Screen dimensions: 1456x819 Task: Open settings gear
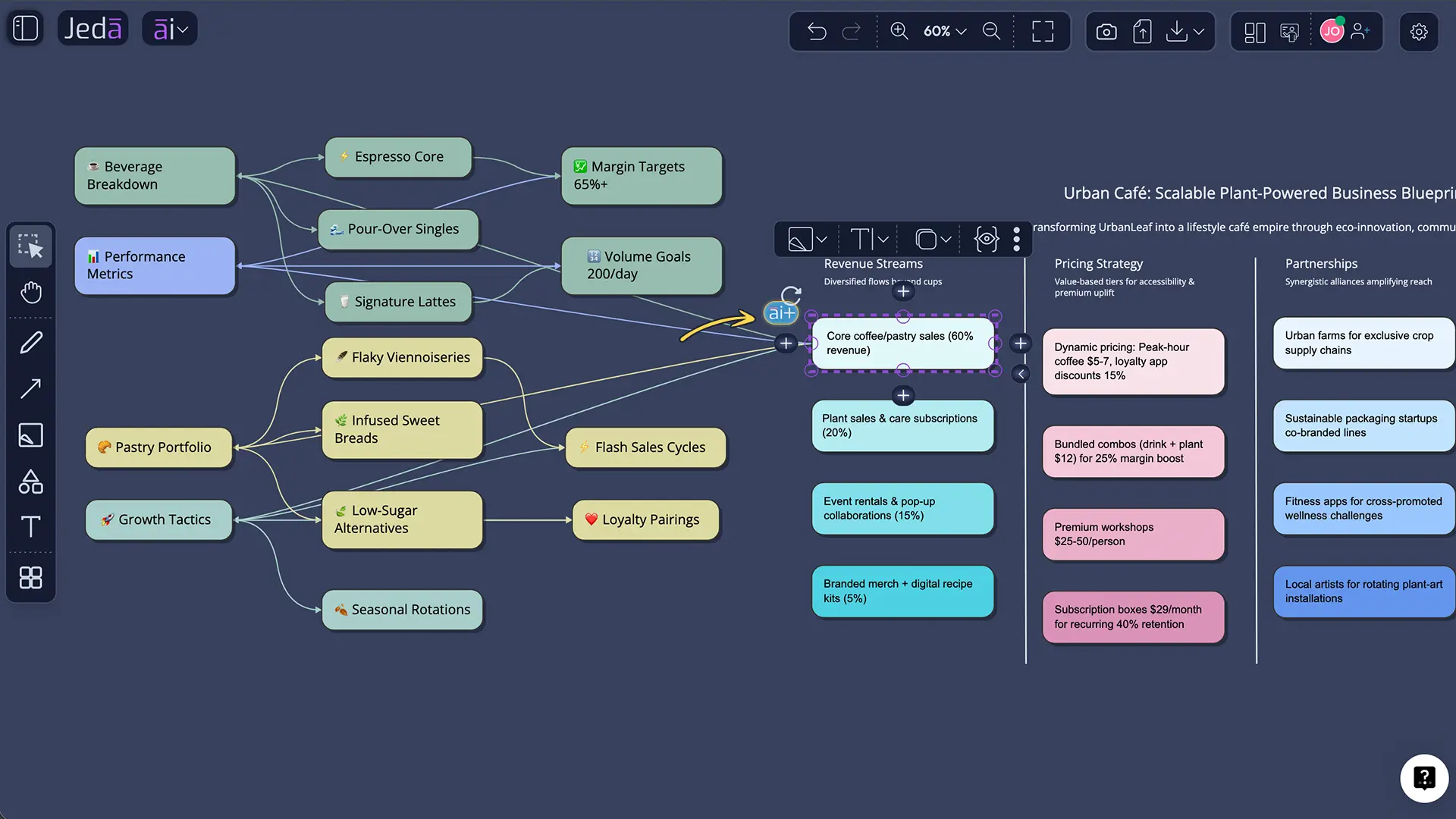(x=1419, y=32)
